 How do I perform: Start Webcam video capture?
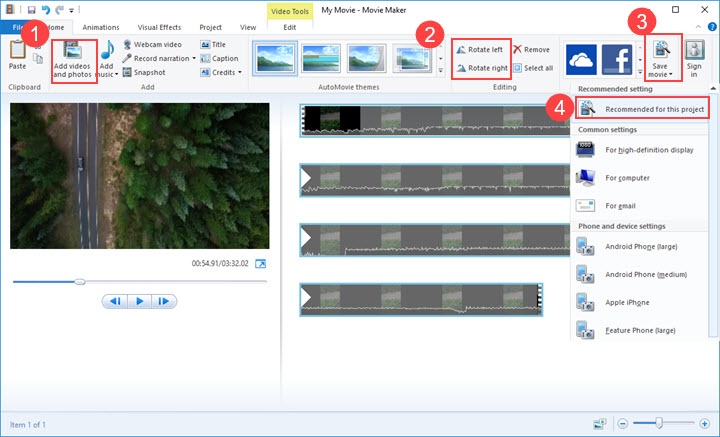152,45
